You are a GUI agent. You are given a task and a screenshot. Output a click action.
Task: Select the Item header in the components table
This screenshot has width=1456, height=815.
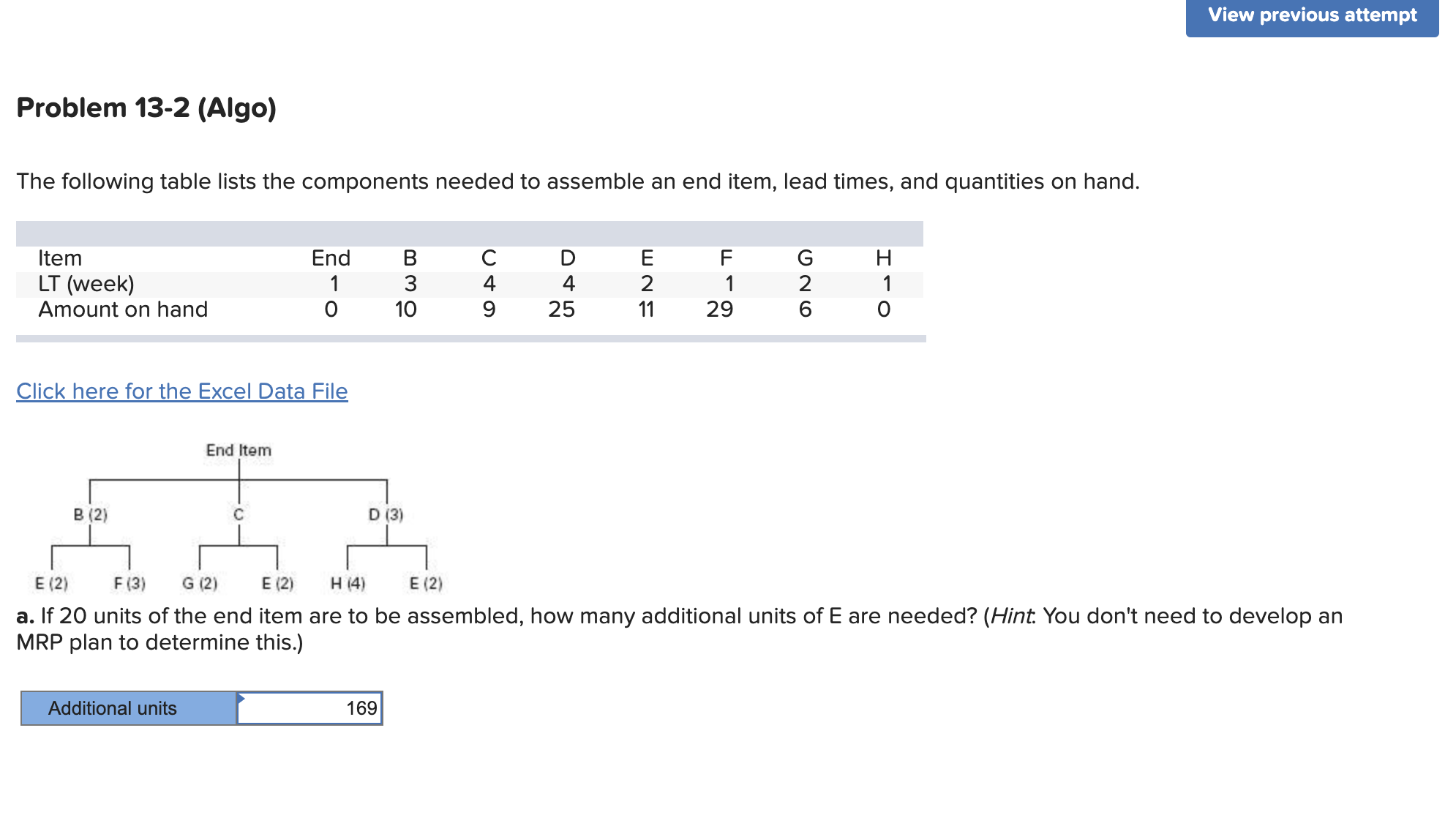(x=60, y=258)
